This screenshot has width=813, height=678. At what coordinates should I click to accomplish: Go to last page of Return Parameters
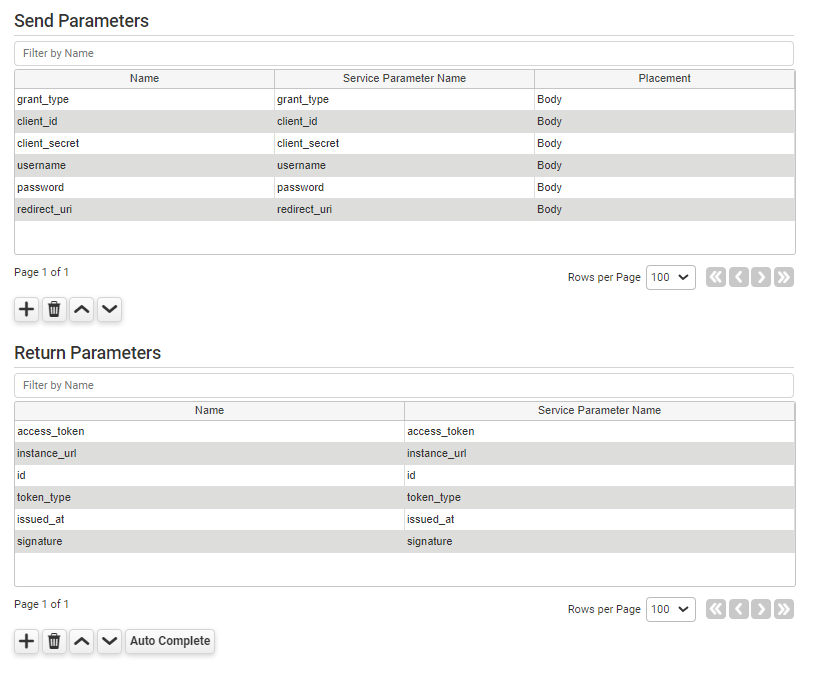[784, 609]
